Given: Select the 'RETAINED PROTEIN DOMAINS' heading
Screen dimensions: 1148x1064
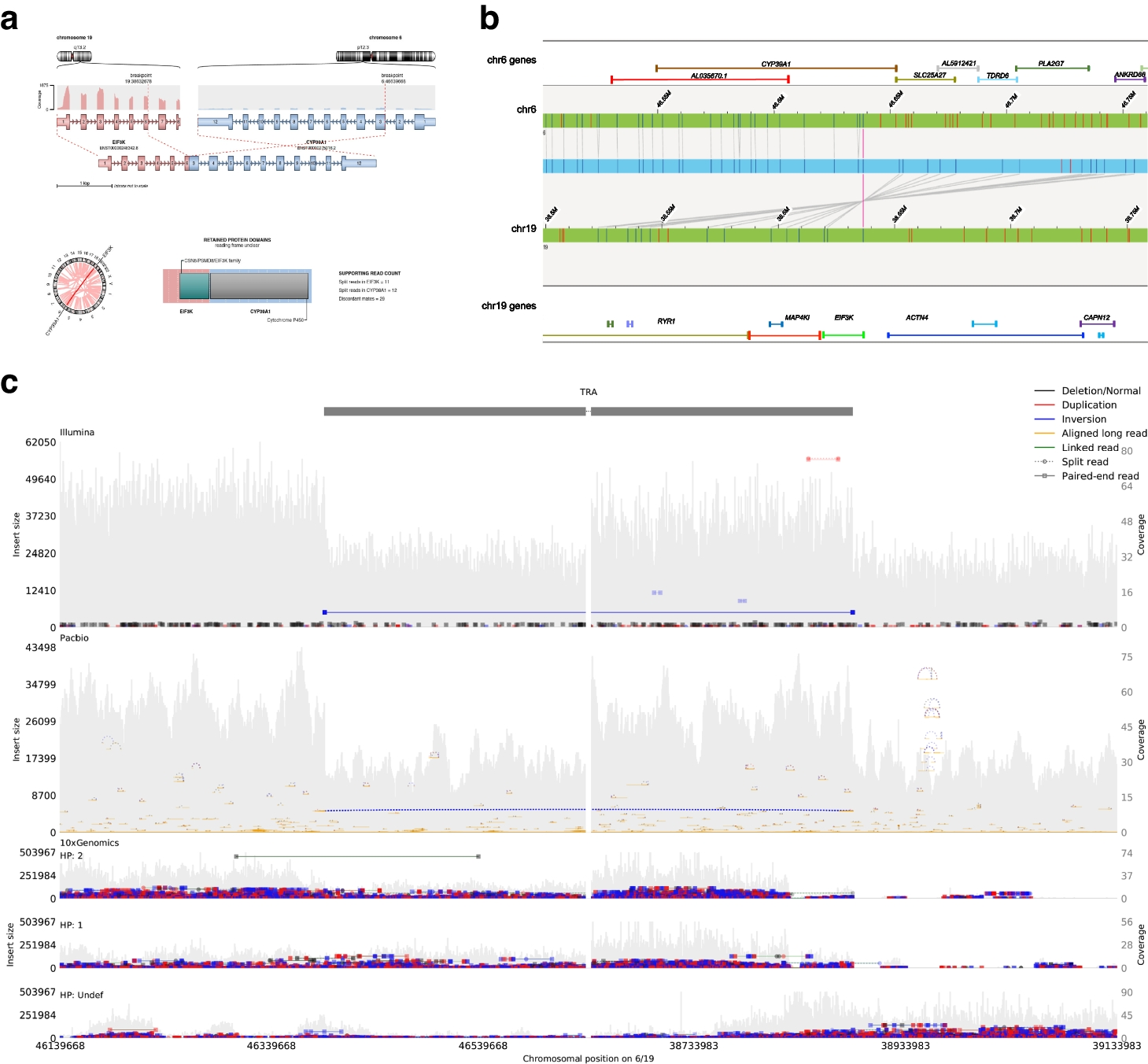Looking at the screenshot, I should (x=237, y=240).
